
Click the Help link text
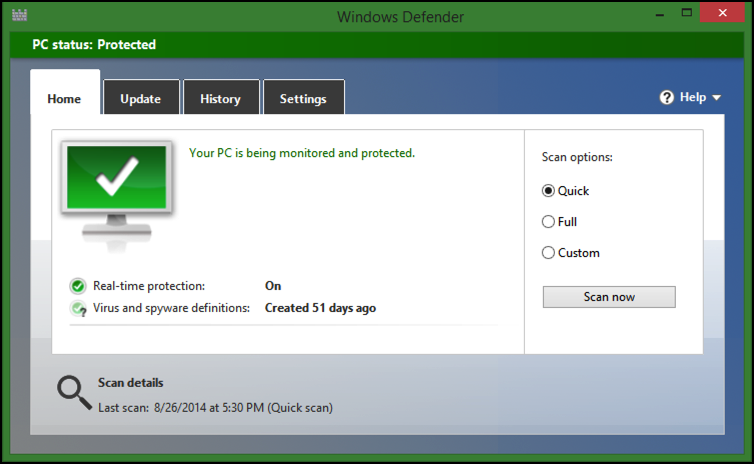tap(693, 97)
